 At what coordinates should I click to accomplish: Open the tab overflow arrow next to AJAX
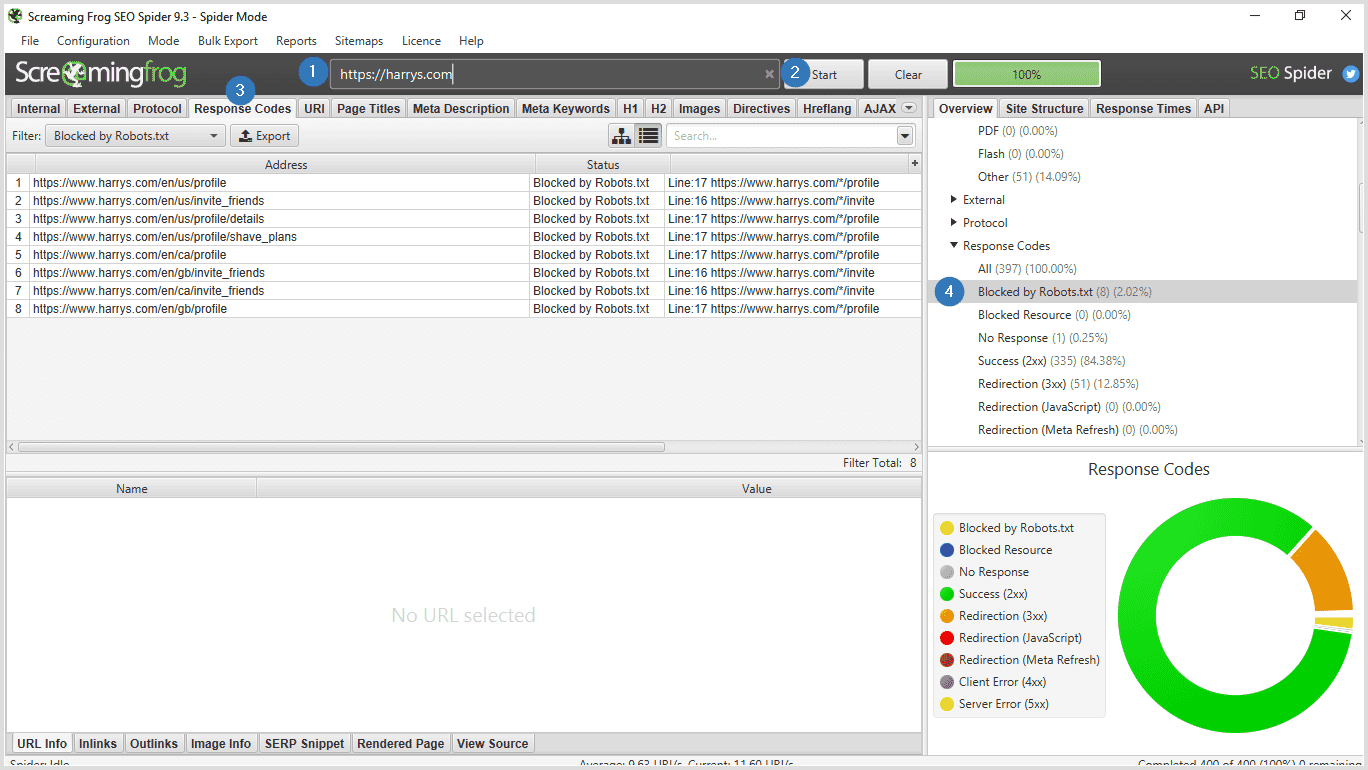click(x=909, y=108)
